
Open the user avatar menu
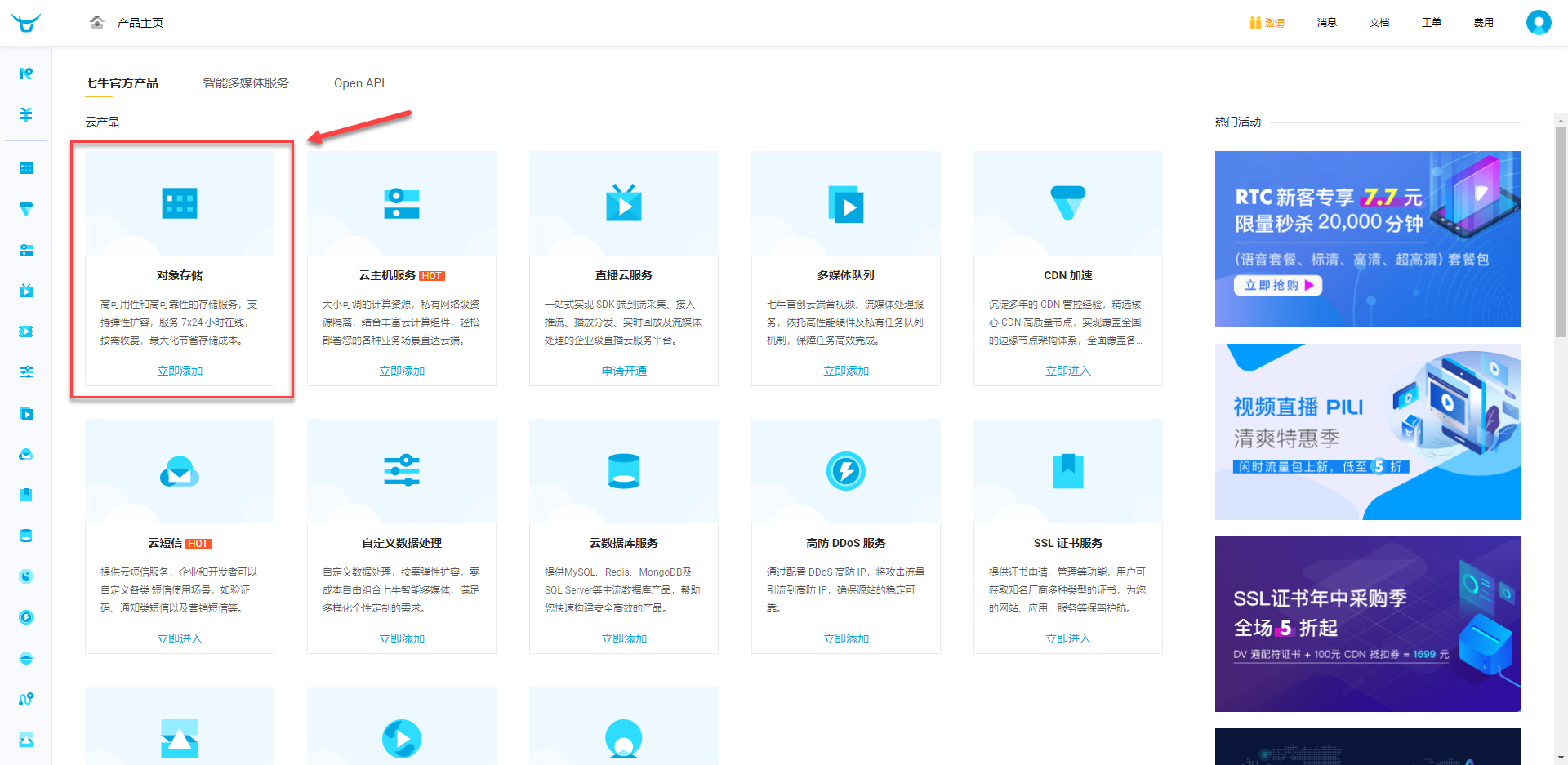pyautogui.click(x=1539, y=22)
